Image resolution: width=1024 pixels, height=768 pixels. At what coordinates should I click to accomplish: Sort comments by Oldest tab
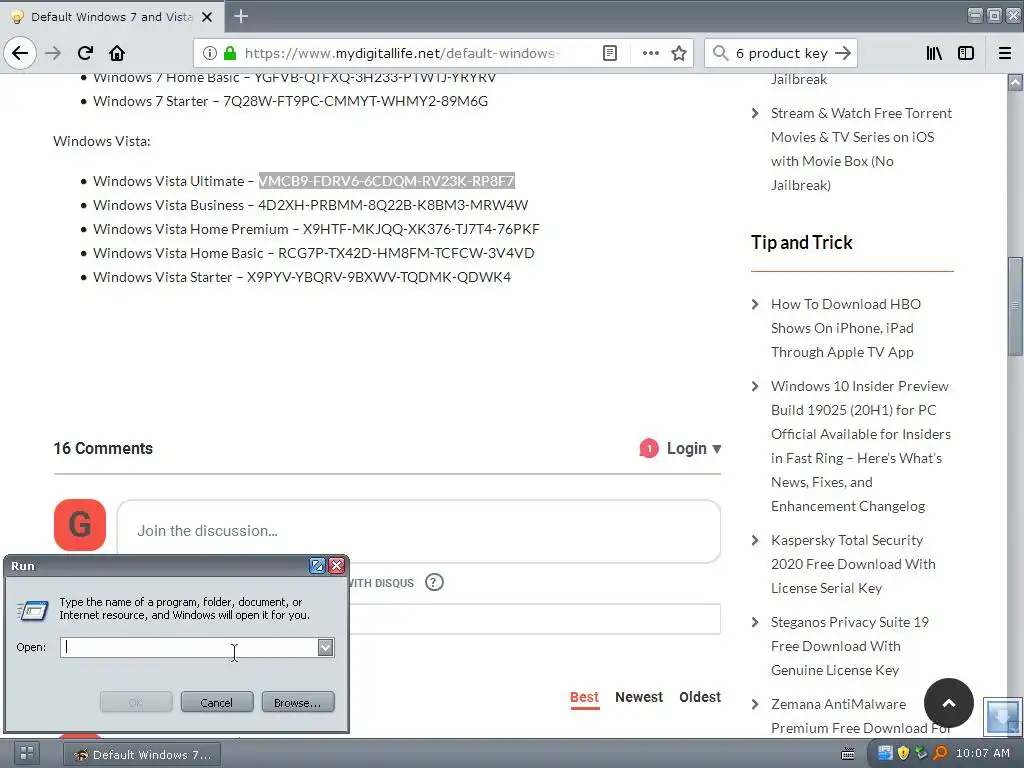[700, 697]
